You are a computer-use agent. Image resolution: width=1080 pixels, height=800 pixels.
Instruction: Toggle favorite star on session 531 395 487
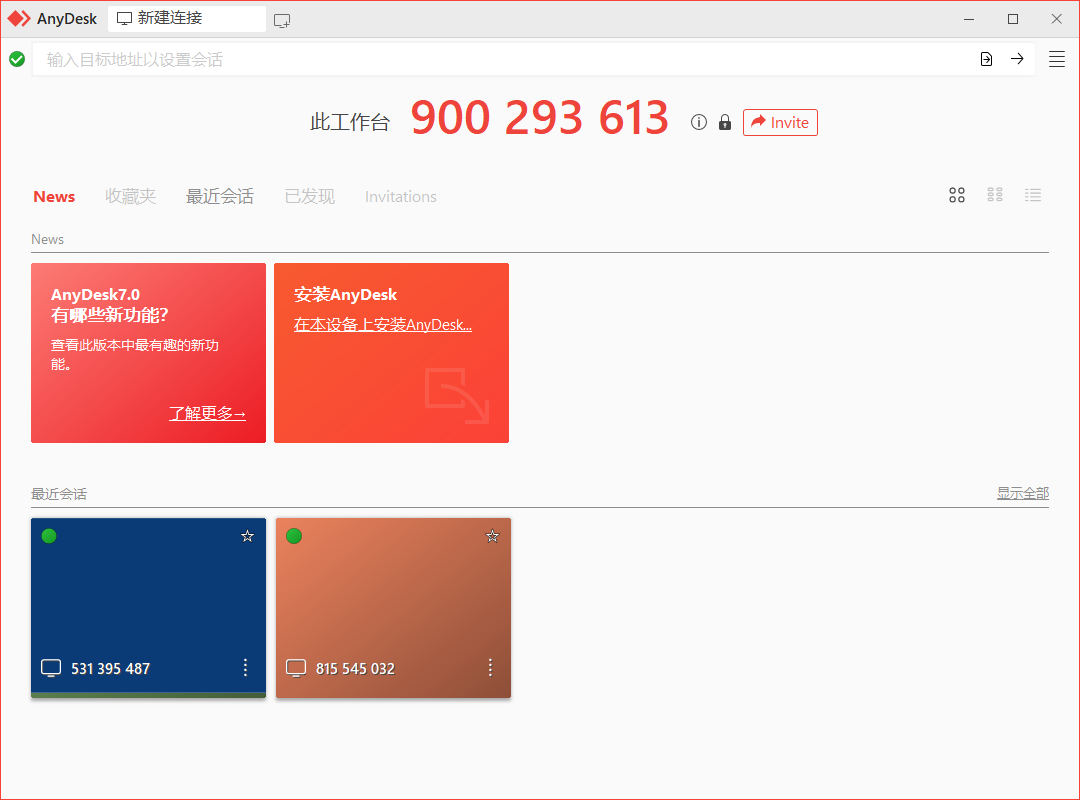click(247, 536)
